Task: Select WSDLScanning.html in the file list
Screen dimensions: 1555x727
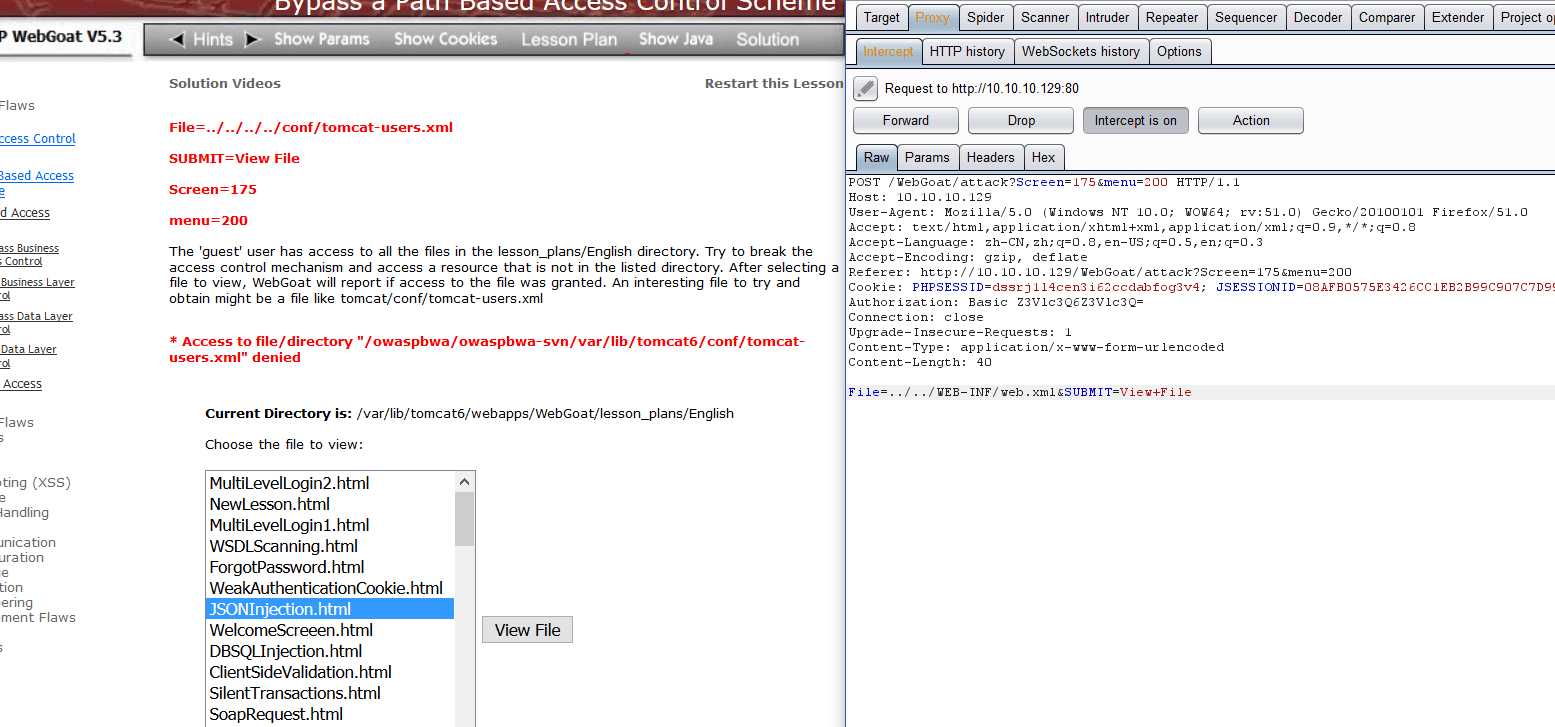Action: [330, 546]
